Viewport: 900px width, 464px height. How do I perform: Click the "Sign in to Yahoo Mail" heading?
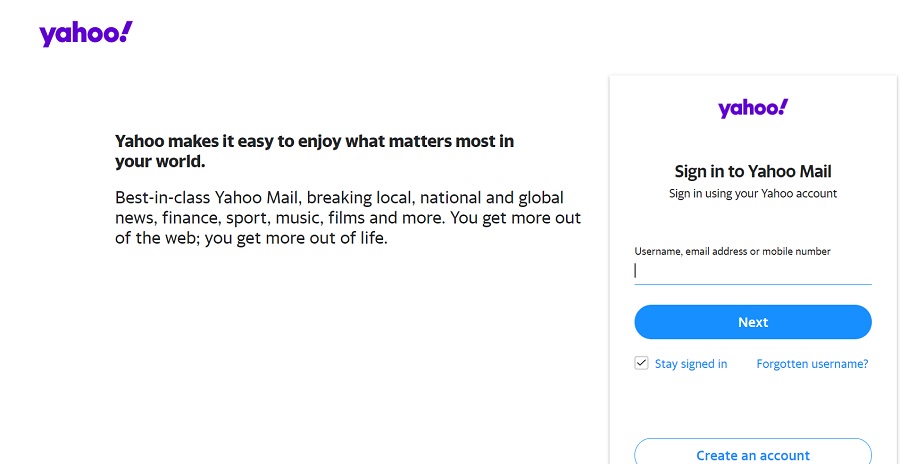coord(752,171)
